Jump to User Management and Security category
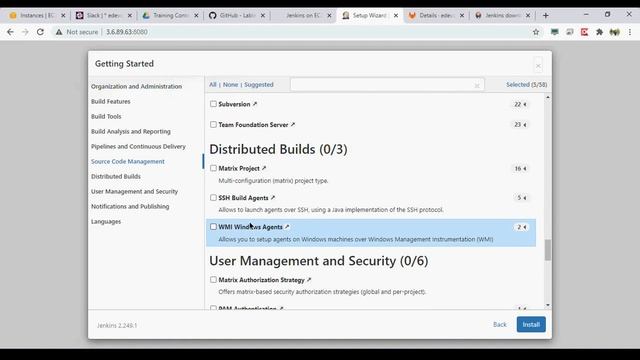Screen dimensions: 640x360 [134, 191]
